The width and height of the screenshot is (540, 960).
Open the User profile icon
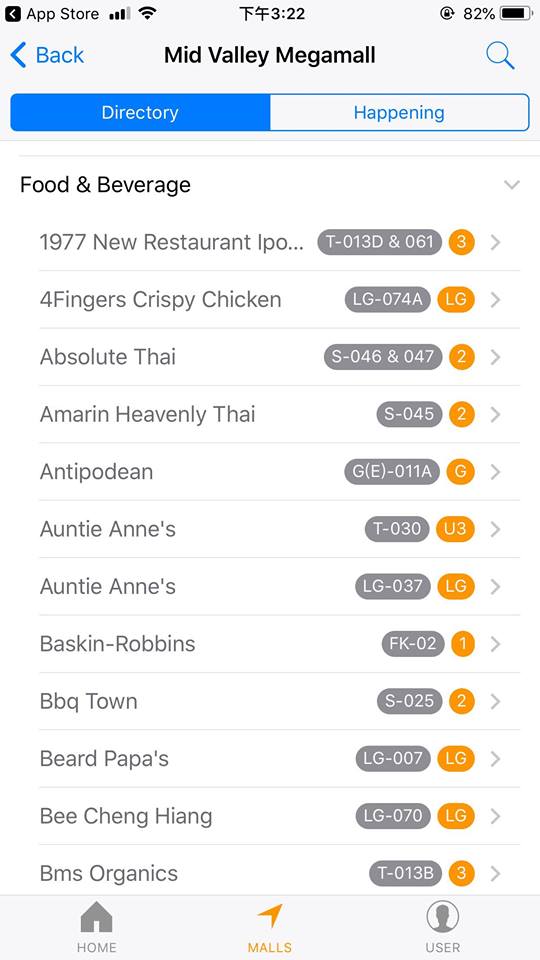click(443, 918)
